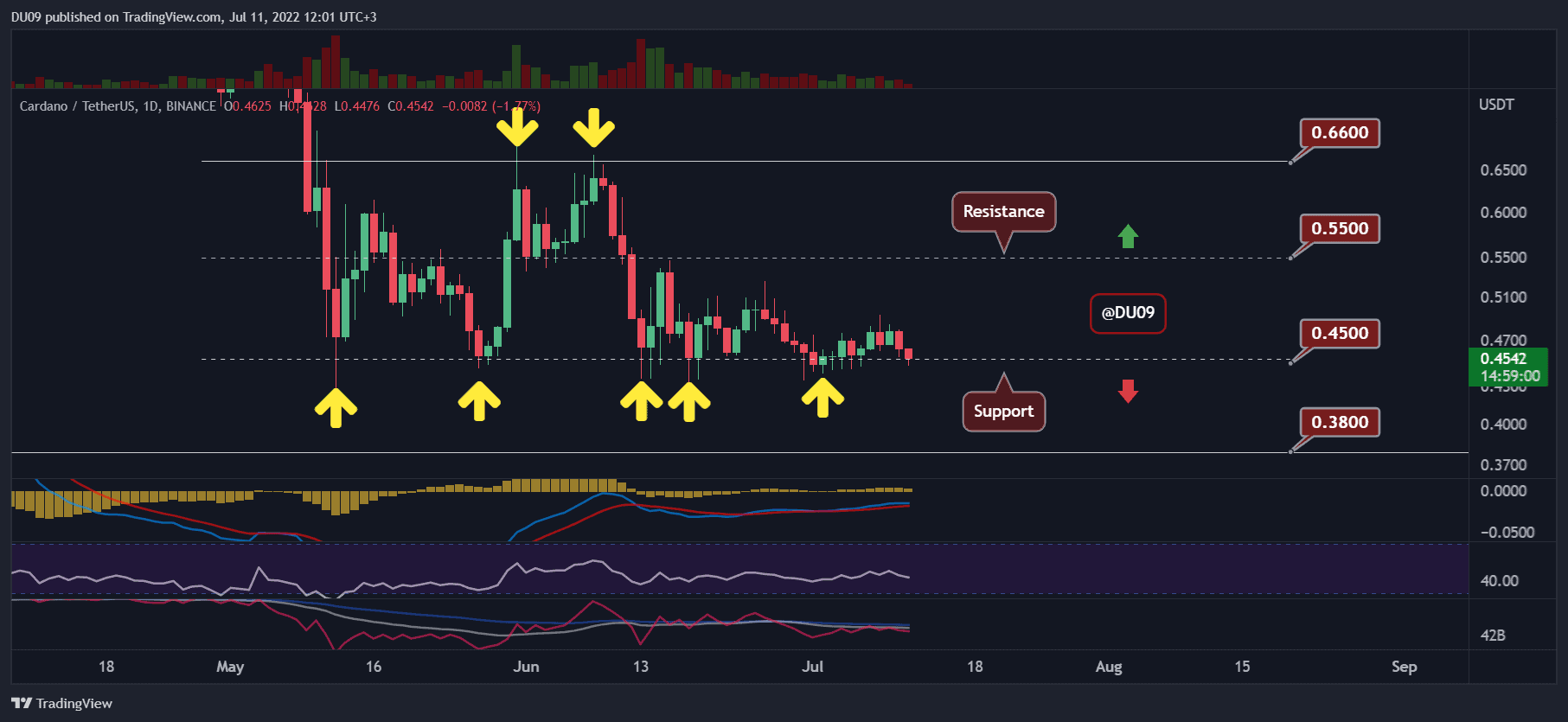Click the price change −0.0082 (−1.77%) value
The height and width of the screenshot is (722, 1568).
(491, 106)
